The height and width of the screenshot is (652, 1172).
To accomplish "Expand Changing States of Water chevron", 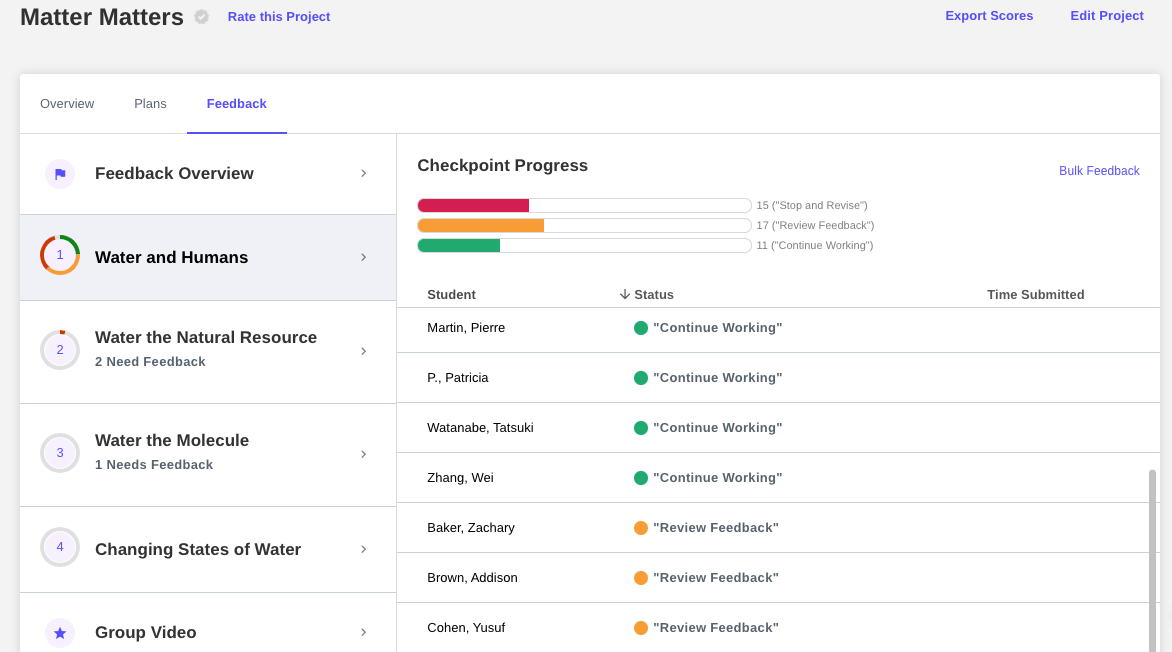I will coord(364,550).
